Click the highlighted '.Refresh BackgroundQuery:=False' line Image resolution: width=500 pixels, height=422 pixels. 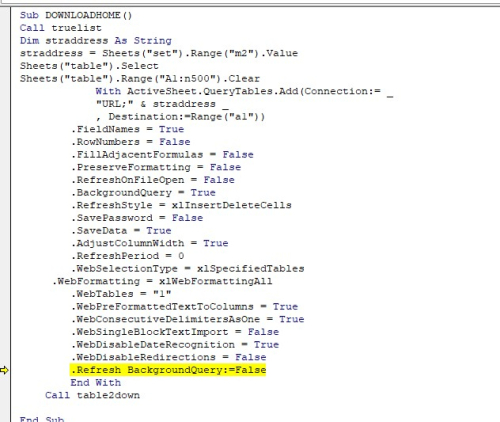(168, 370)
